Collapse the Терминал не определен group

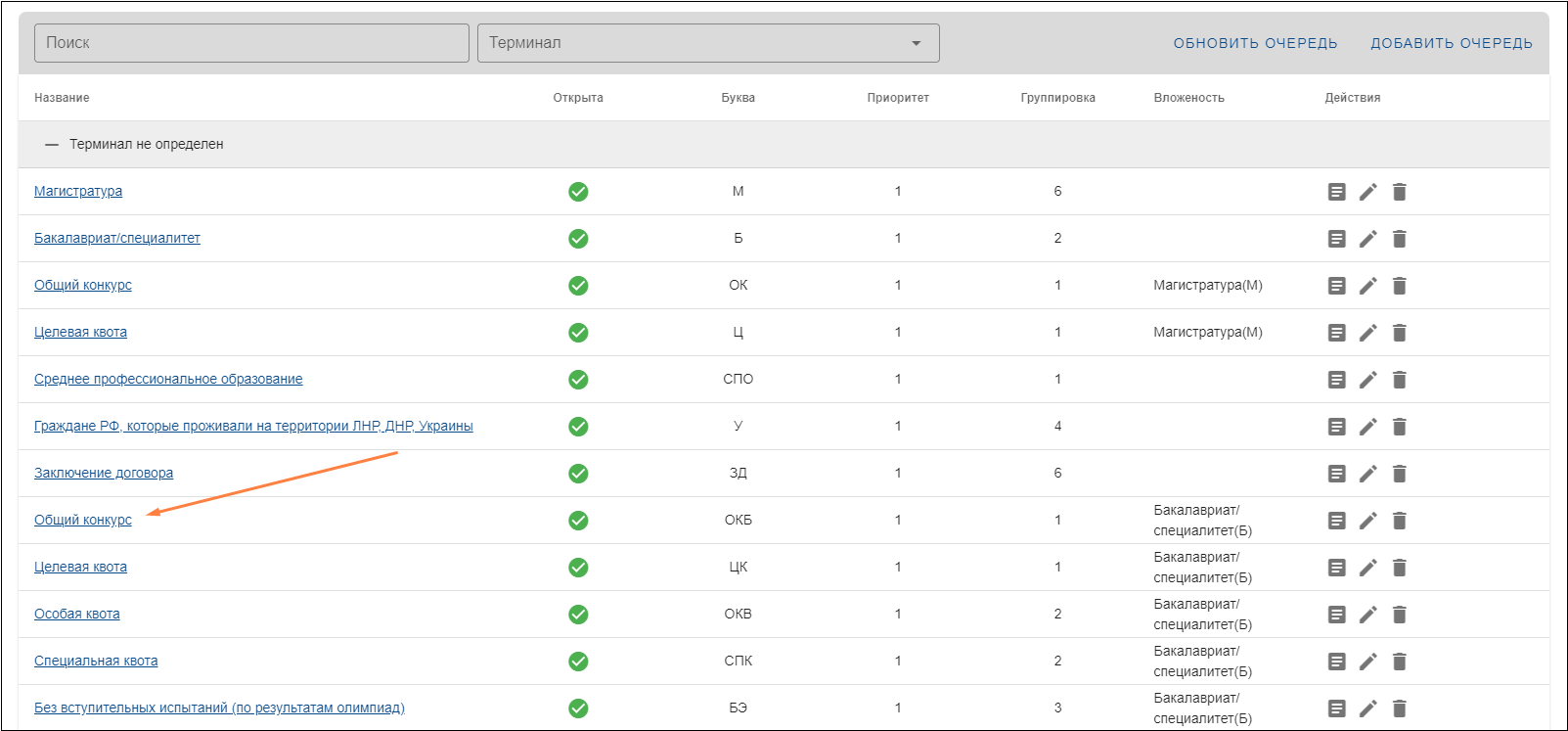[x=52, y=145]
